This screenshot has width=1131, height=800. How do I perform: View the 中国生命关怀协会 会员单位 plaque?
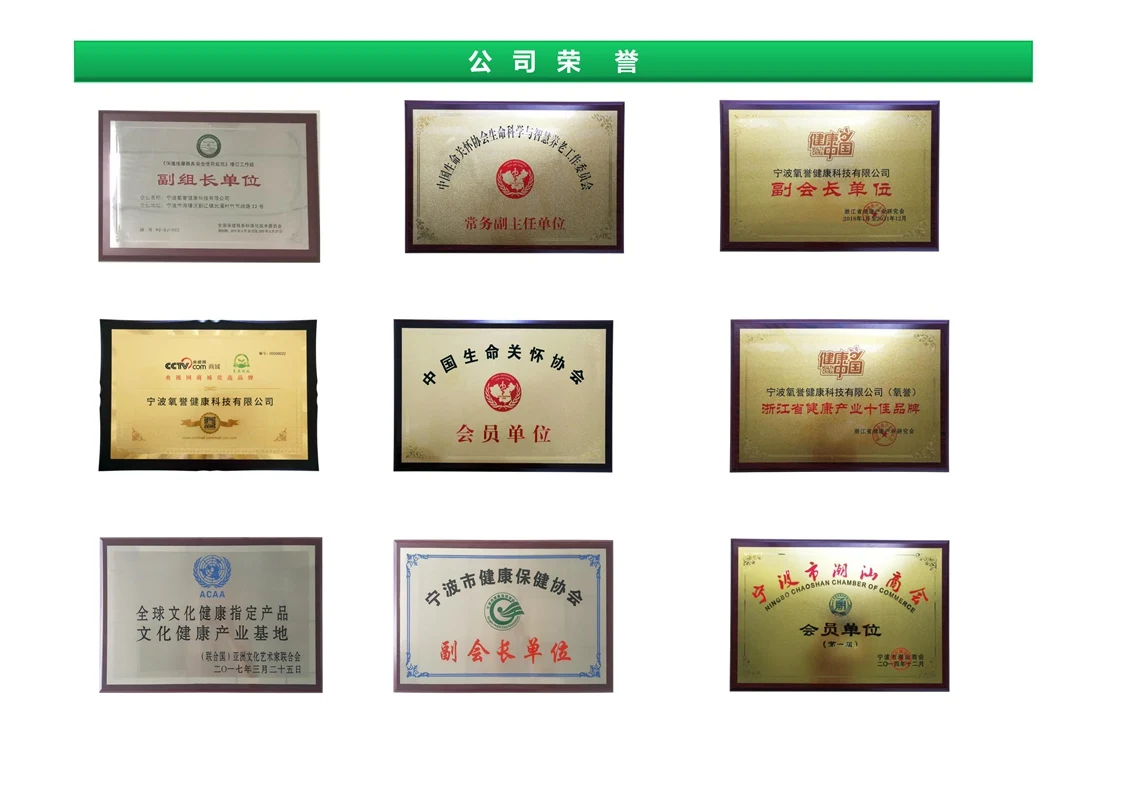click(x=503, y=396)
